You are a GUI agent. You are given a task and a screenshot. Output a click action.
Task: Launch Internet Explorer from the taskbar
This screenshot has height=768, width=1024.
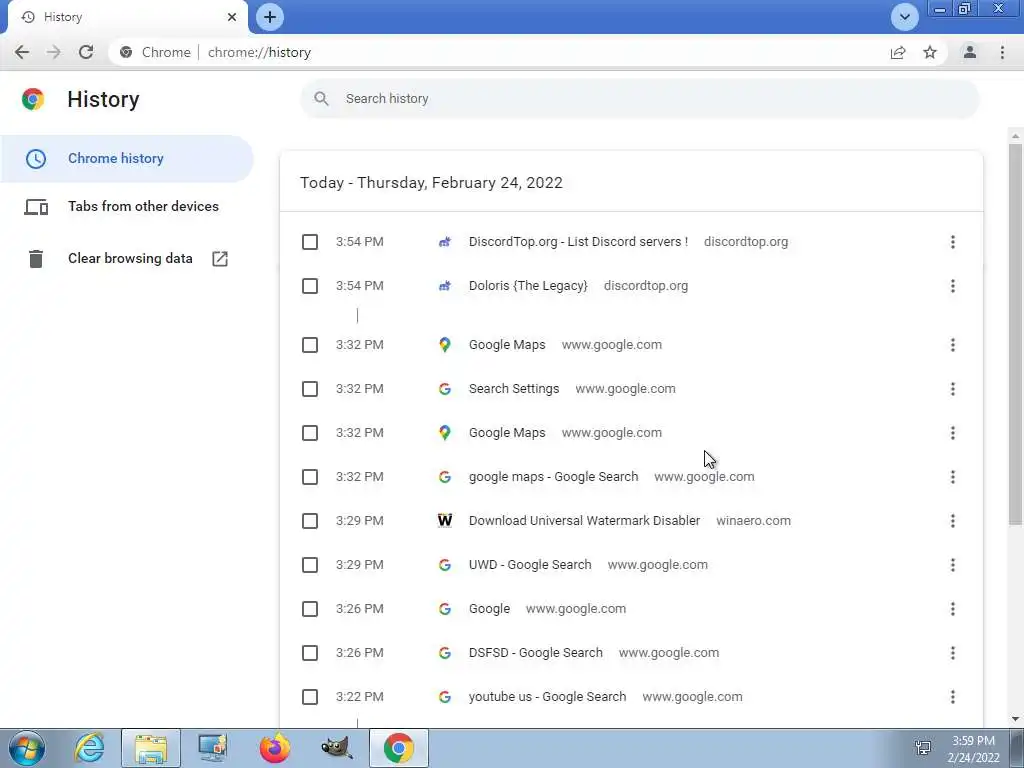pyautogui.click(x=89, y=748)
